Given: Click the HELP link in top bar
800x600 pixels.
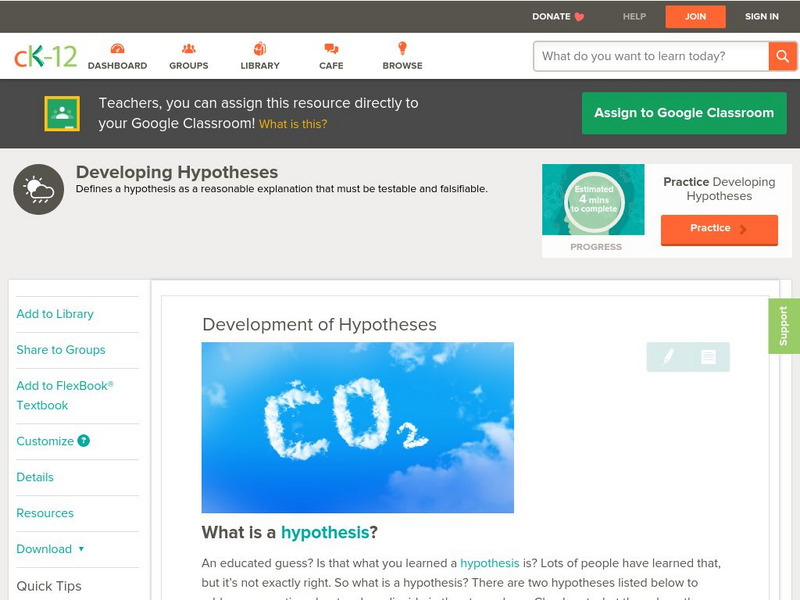Looking at the screenshot, I should coord(634,17).
